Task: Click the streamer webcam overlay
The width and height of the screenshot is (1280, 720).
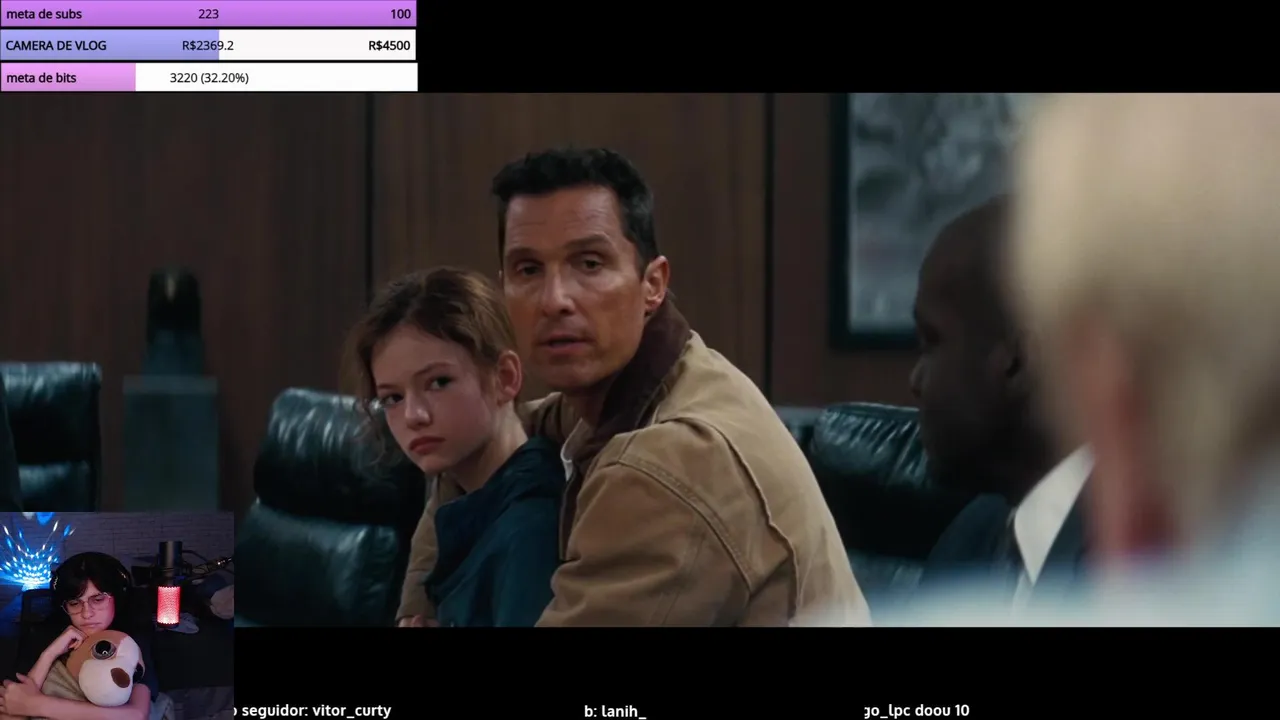Action: (x=117, y=616)
